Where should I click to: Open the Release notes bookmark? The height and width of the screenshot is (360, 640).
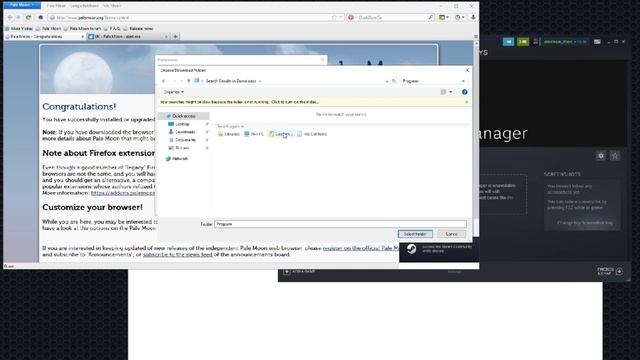(x=138, y=29)
